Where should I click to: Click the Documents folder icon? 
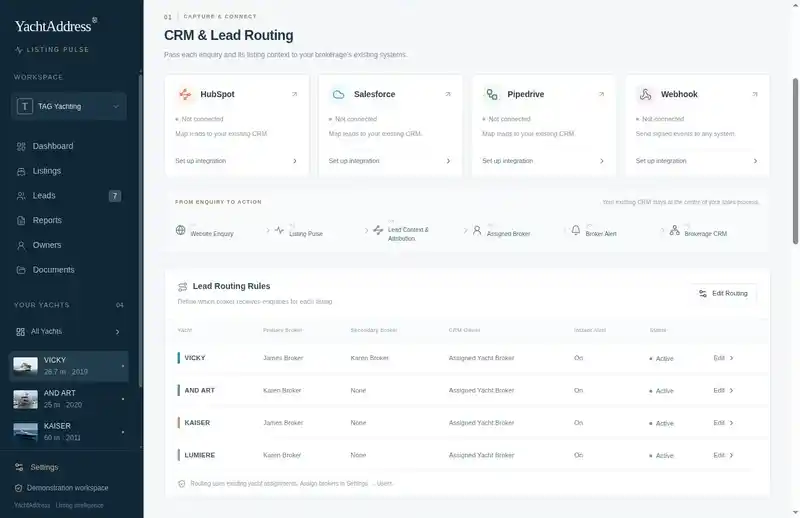coord(21,270)
